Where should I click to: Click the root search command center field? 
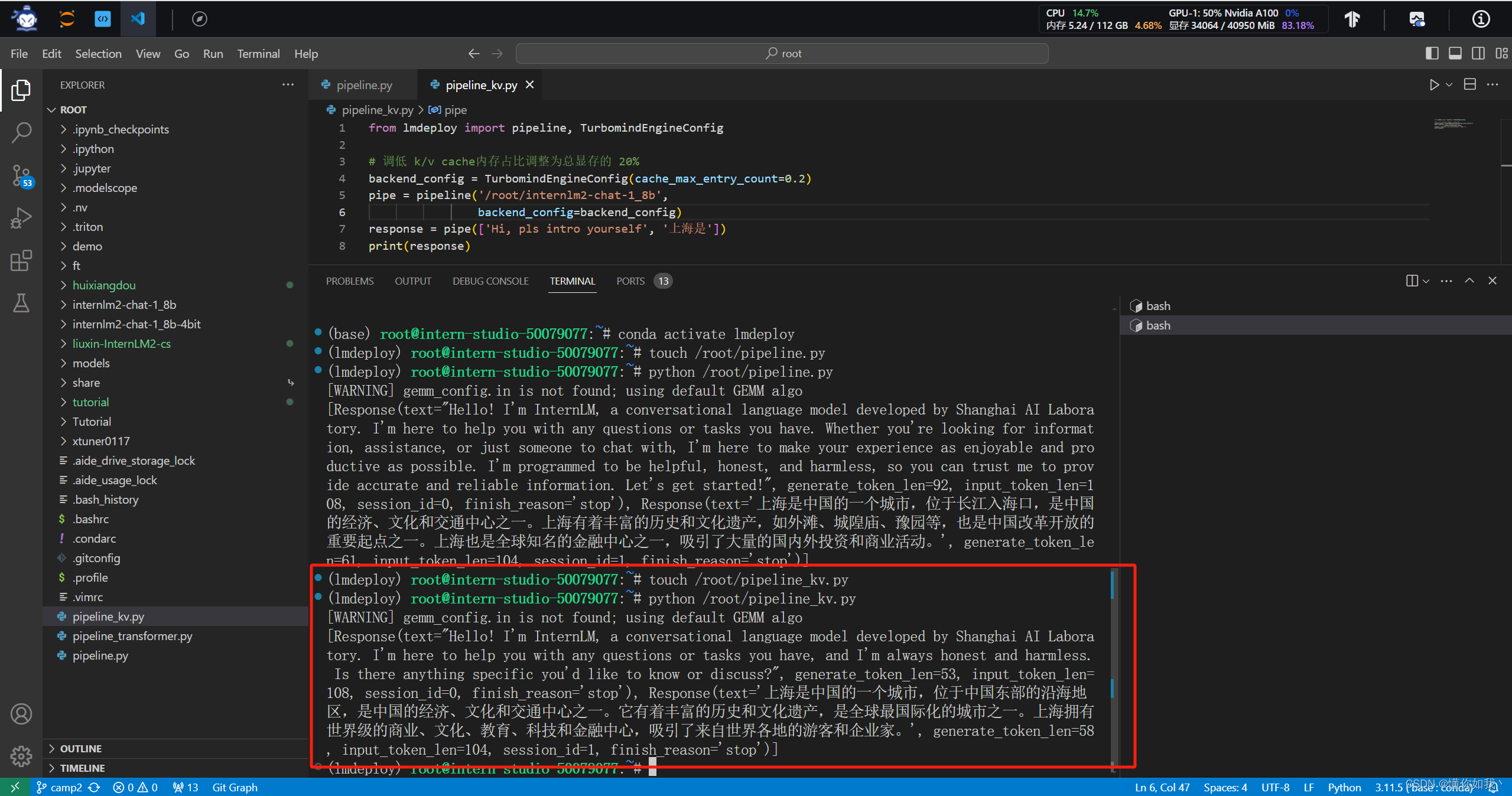782,54
